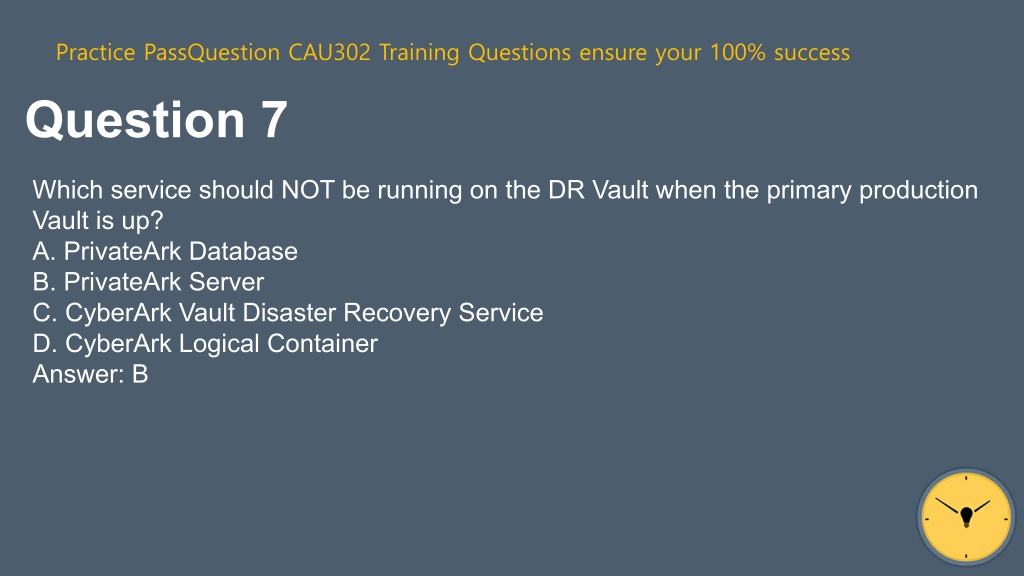Image resolution: width=1024 pixels, height=576 pixels.
Task: Select option A PrivateArk Database
Action: [165, 251]
